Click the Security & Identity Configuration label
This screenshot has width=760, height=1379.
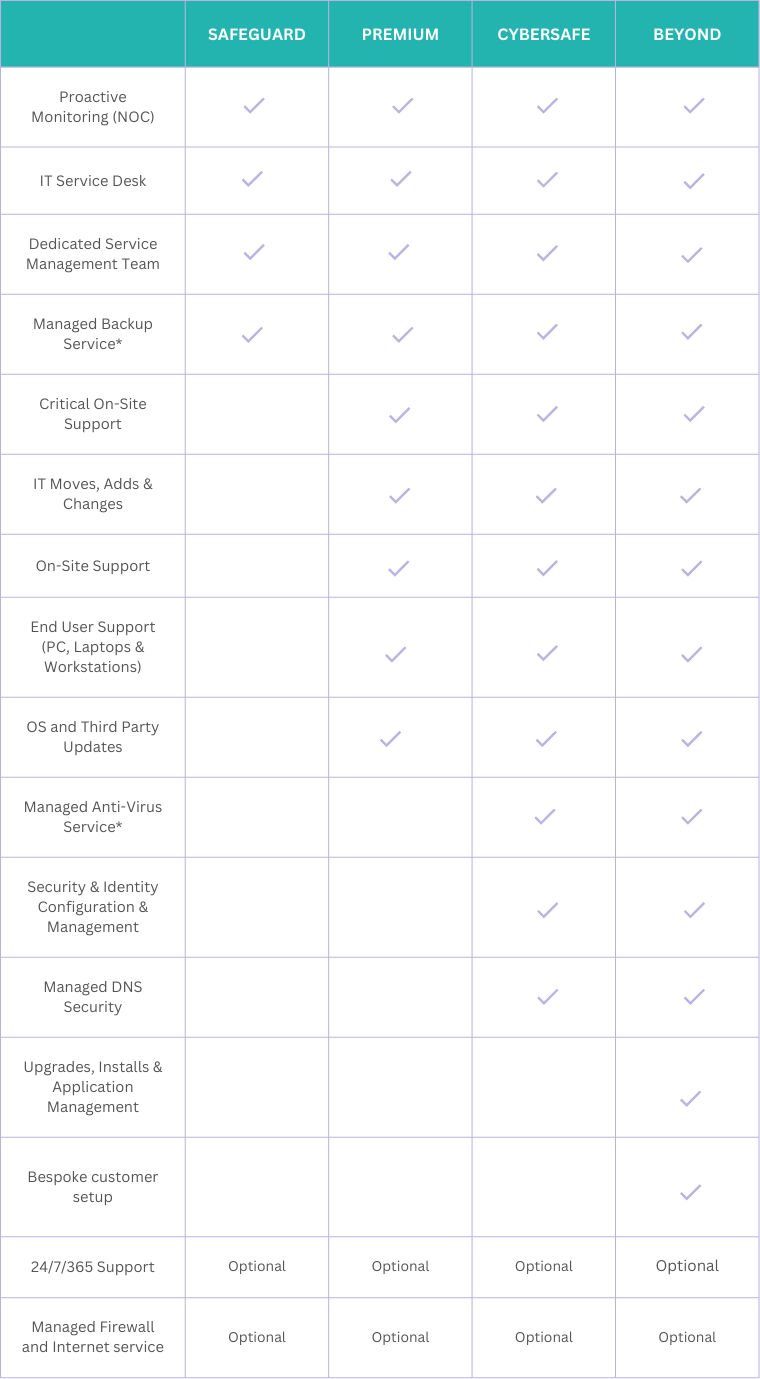pyautogui.click(x=93, y=907)
